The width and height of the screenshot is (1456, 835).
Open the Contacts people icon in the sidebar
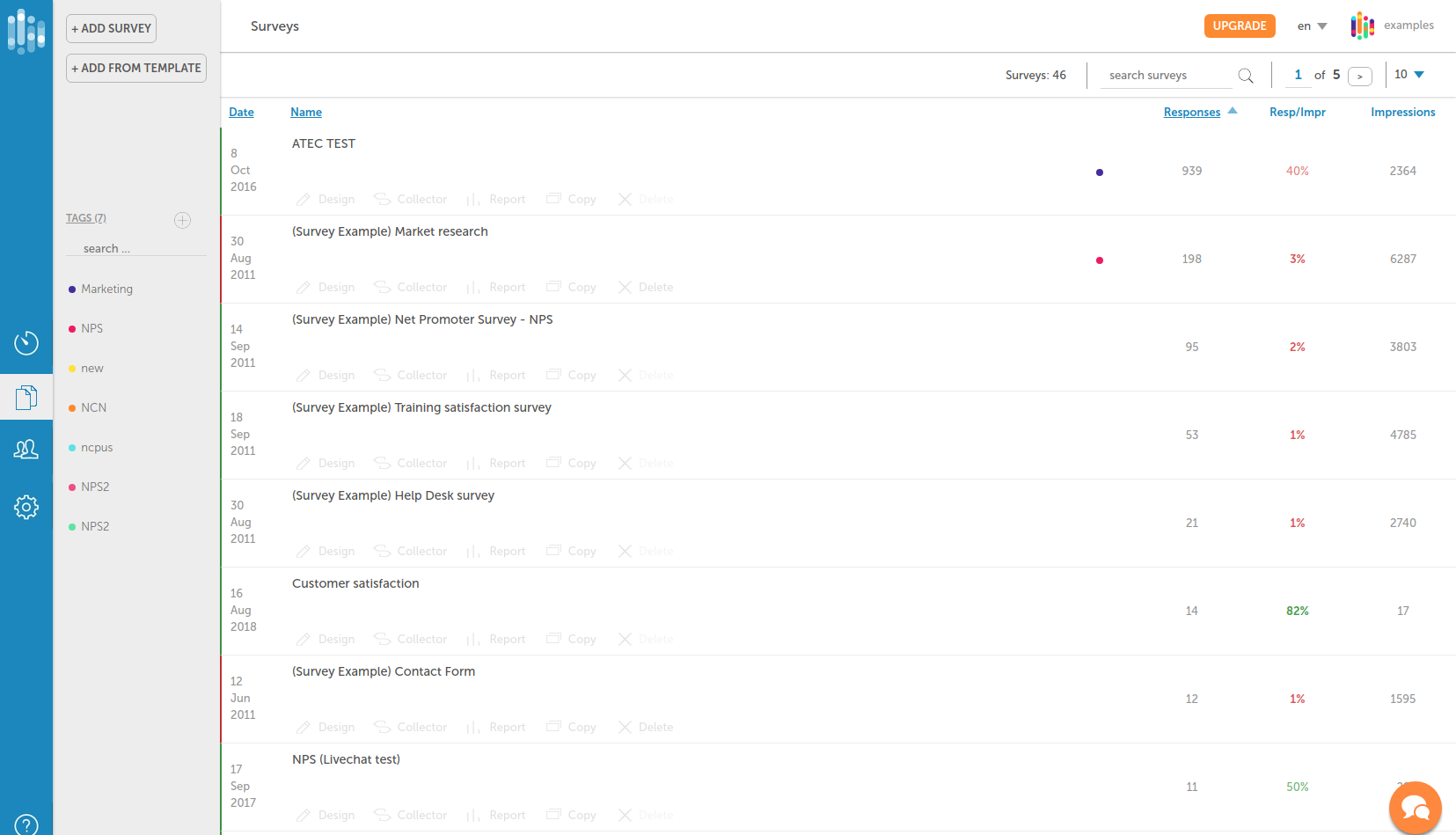coord(26,450)
